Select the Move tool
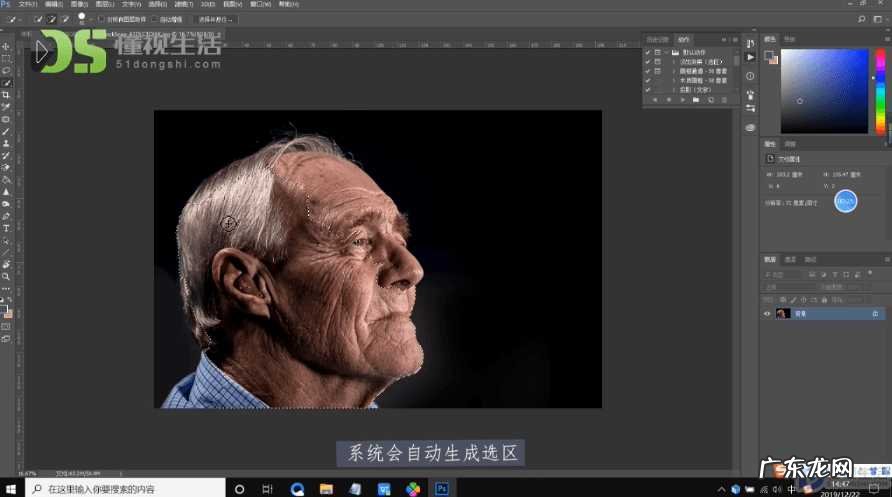 6,47
